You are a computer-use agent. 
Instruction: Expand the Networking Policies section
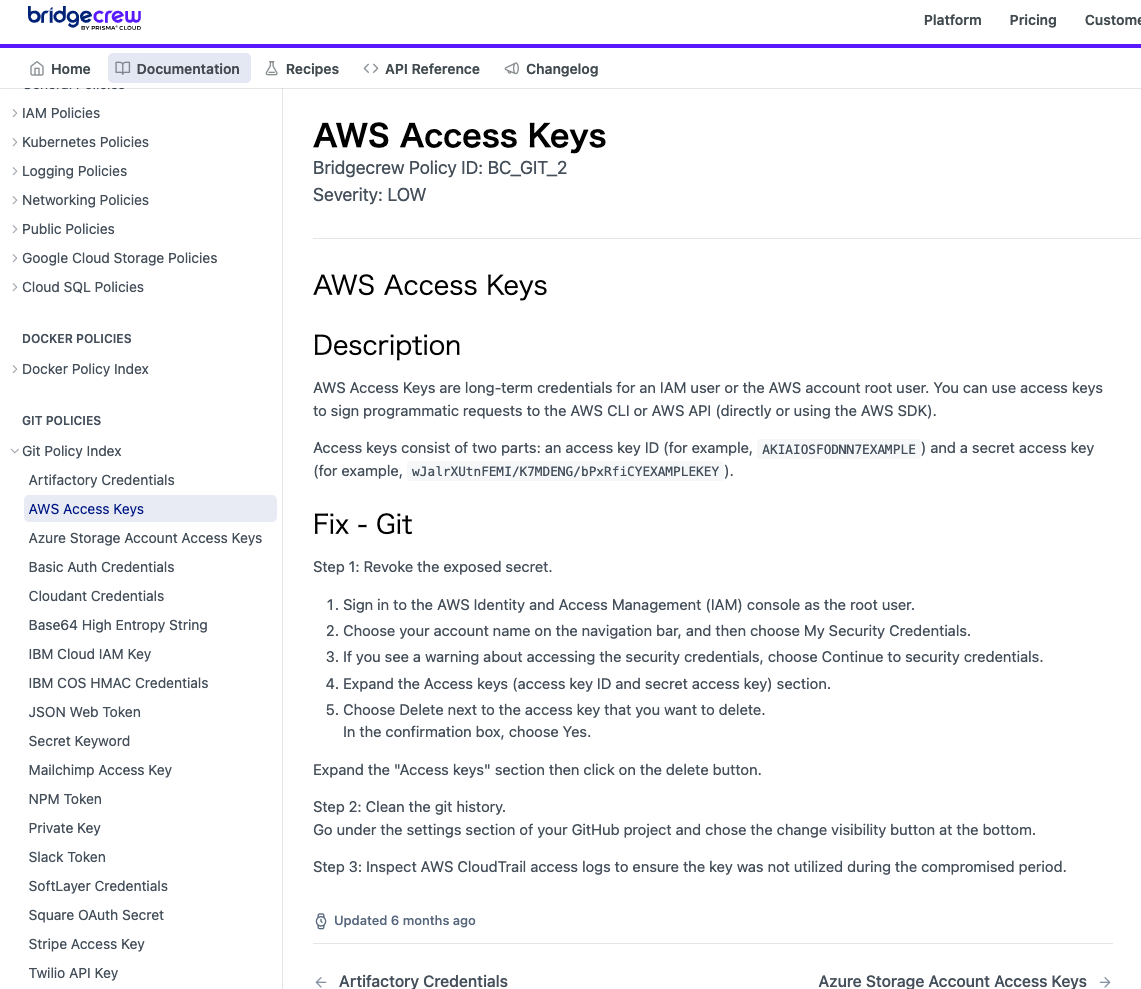coord(15,200)
